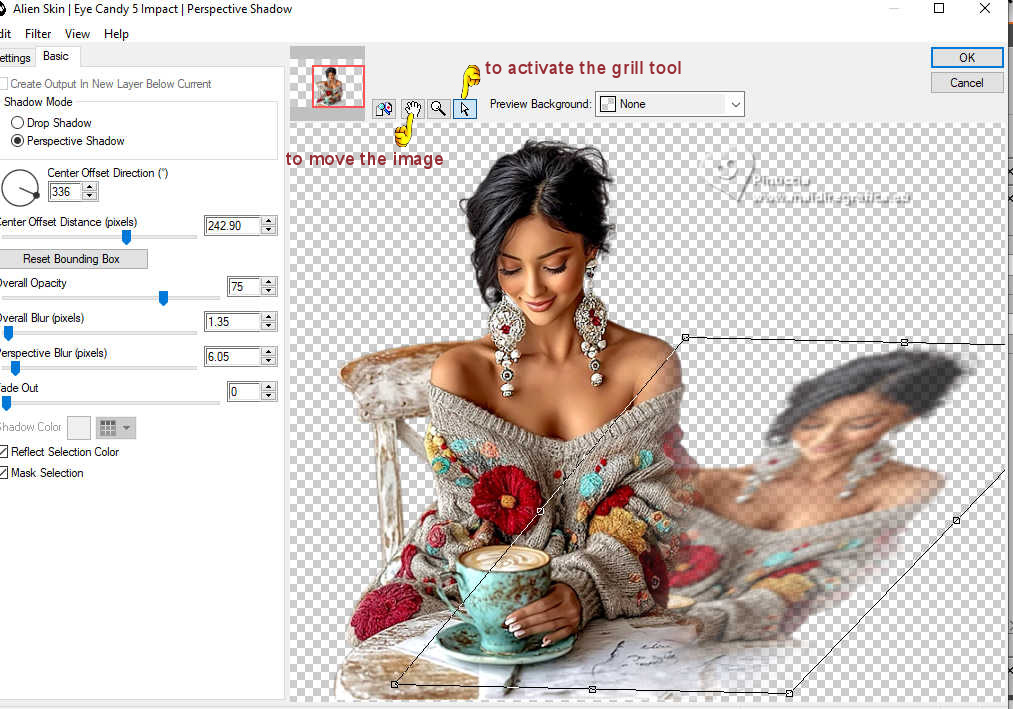
Task: Select the hand pan tool
Action: (x=412, y=109)
